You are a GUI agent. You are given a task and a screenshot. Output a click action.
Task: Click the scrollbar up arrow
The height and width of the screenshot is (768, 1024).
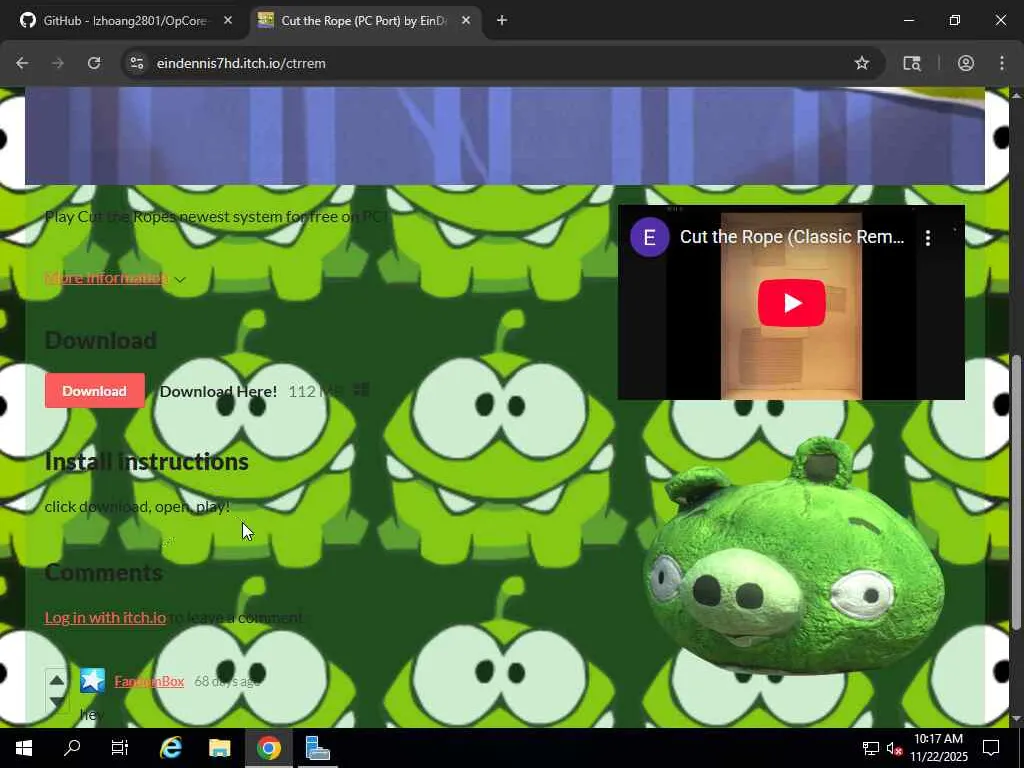[1016, 95]
